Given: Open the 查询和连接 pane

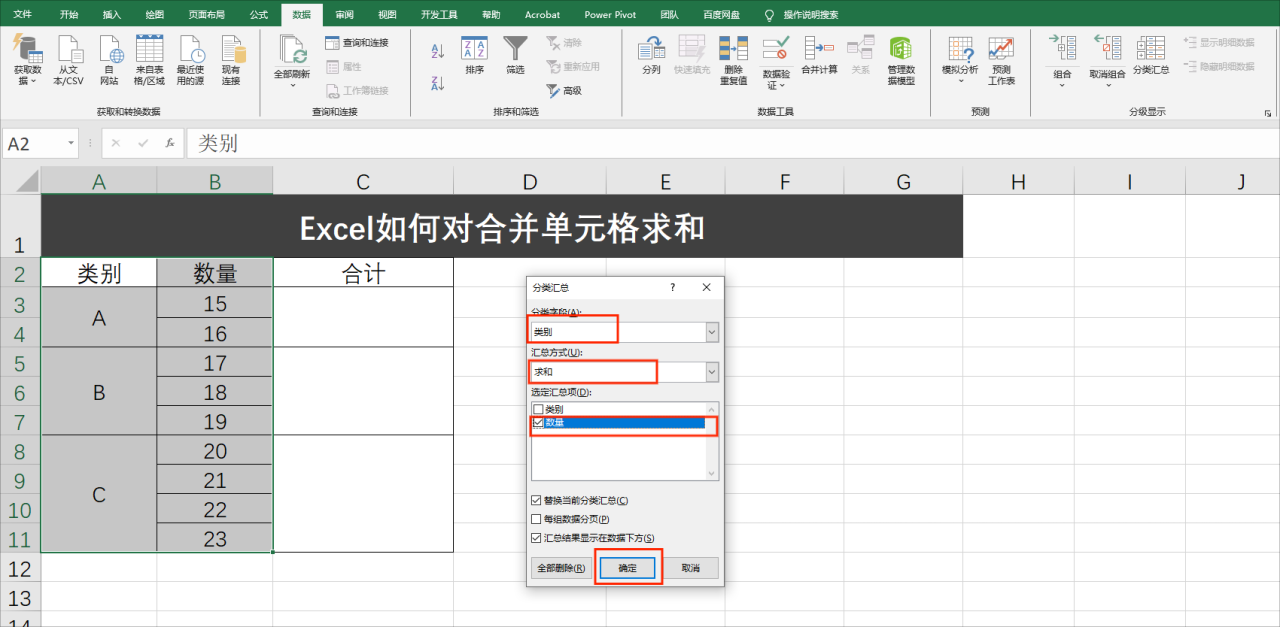Looking at the screenshot, I should [357, 43].
